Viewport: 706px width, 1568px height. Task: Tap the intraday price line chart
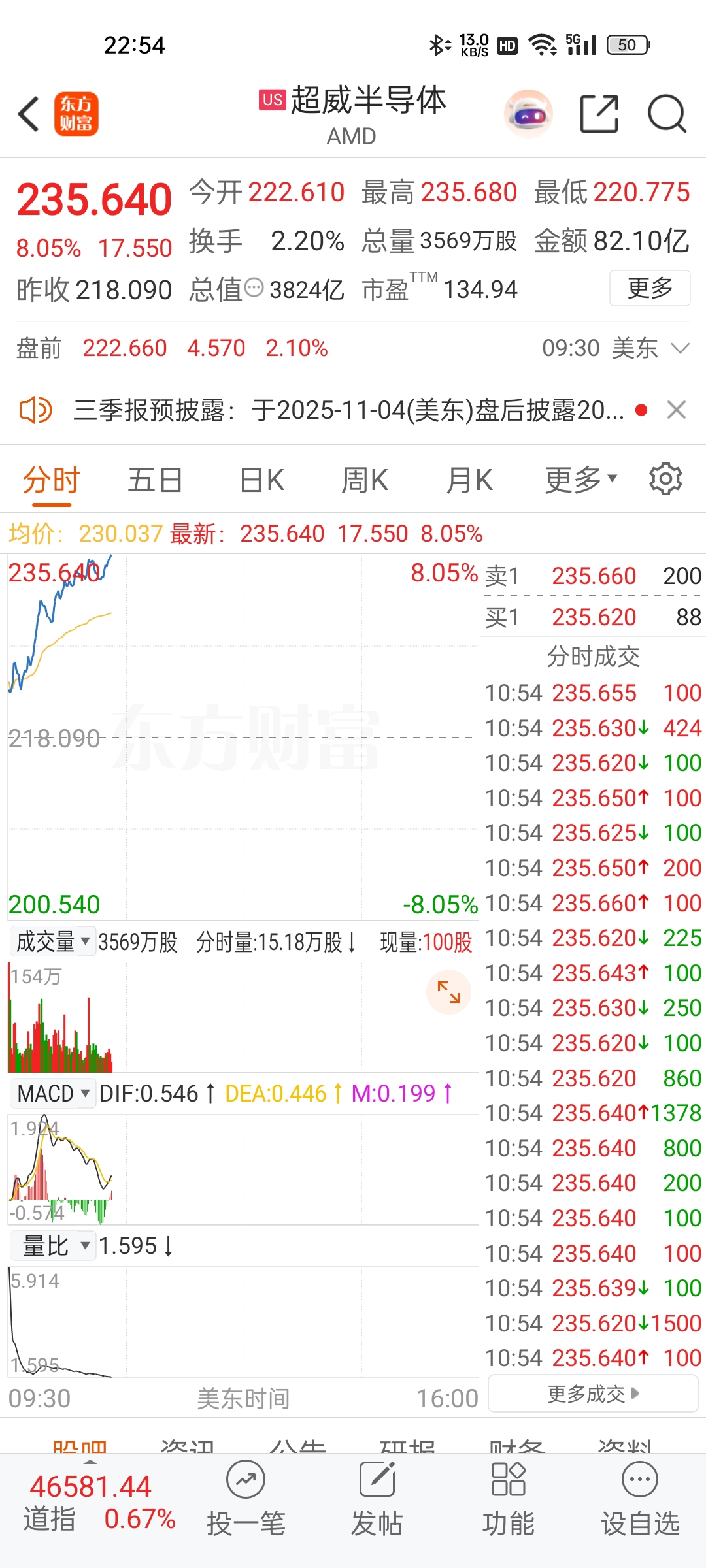point(243,737)
